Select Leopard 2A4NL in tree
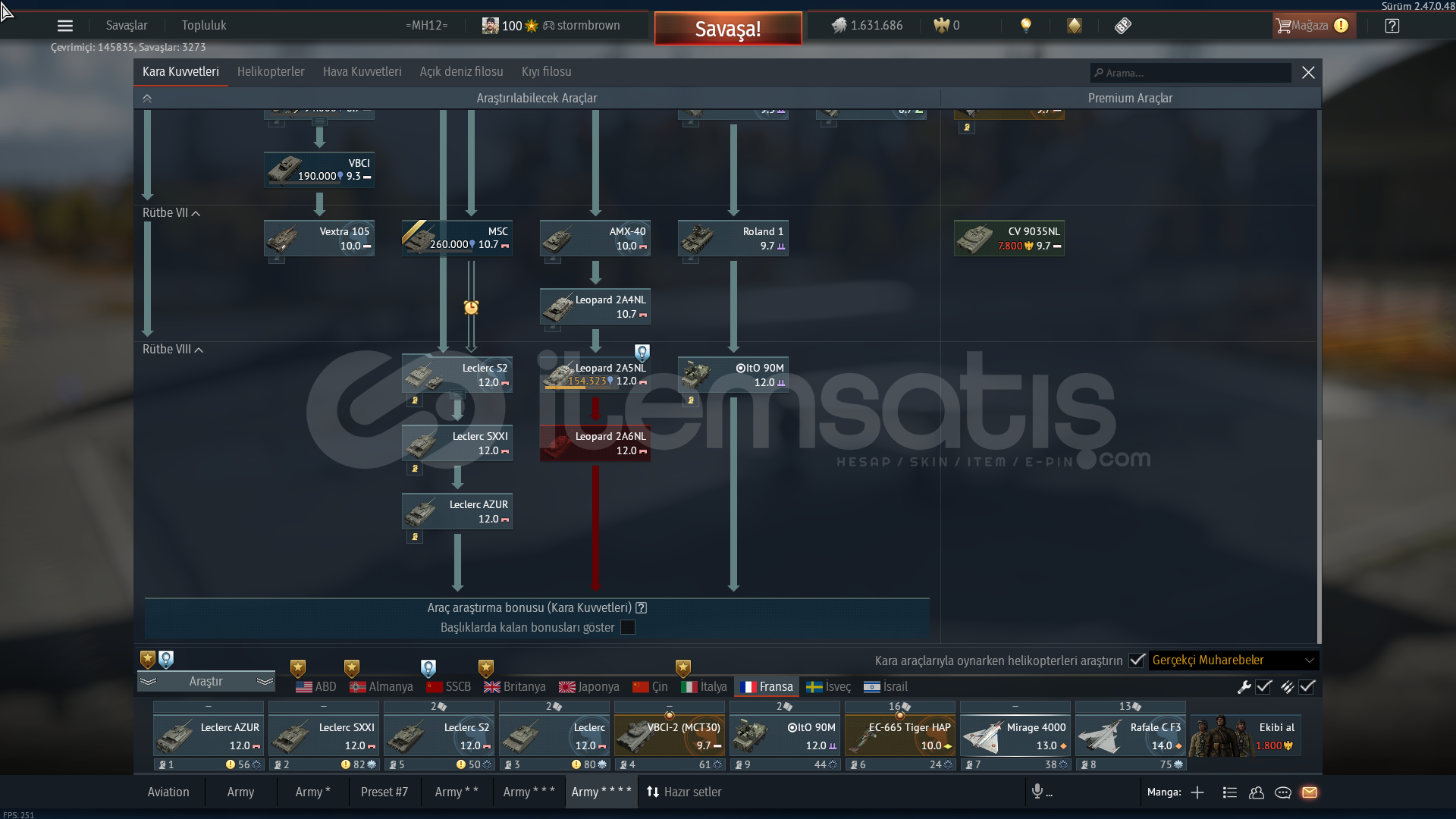Viewport: 1456px width, 819px height. 595,306
